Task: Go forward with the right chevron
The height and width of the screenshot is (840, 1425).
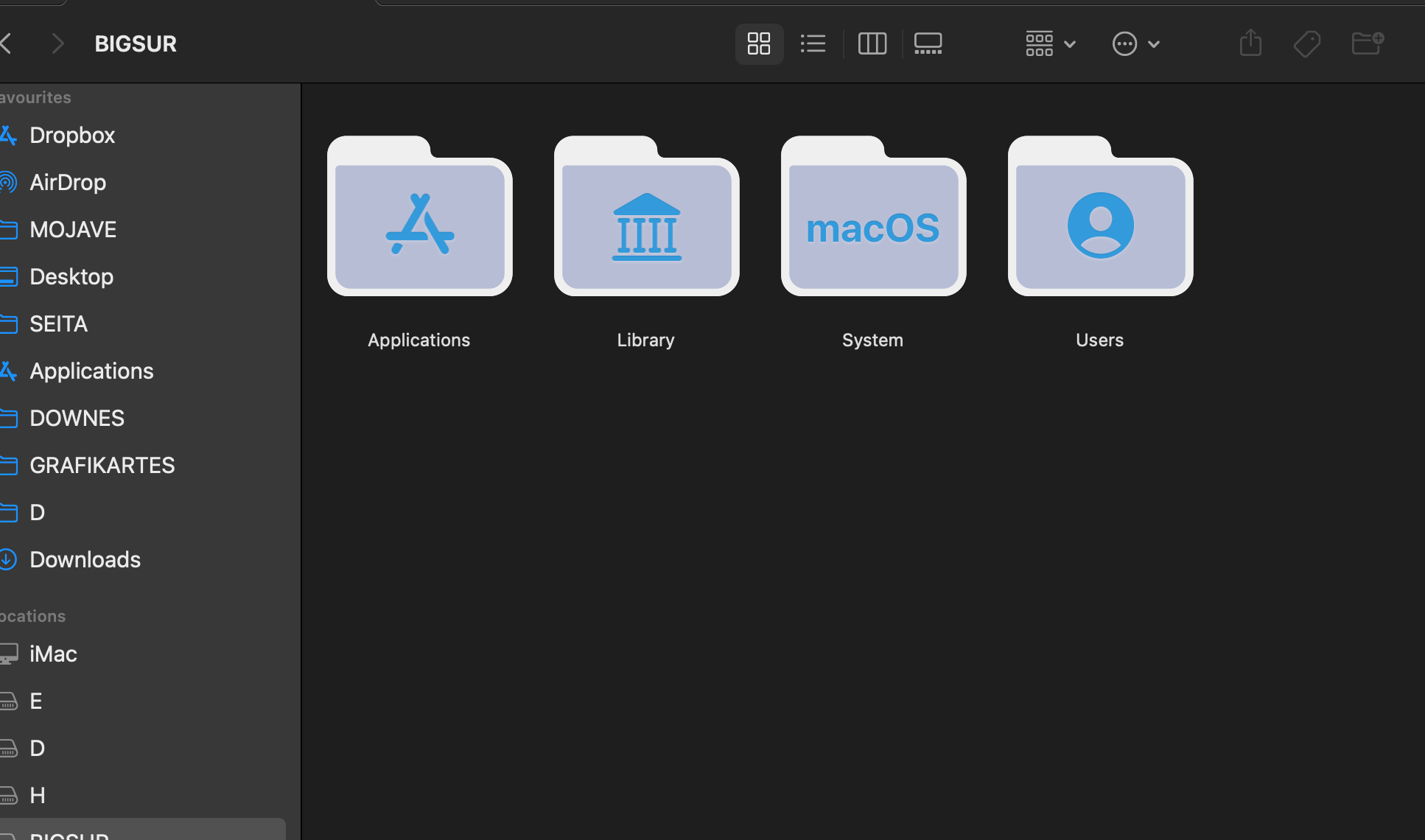Action: [58, 44]
